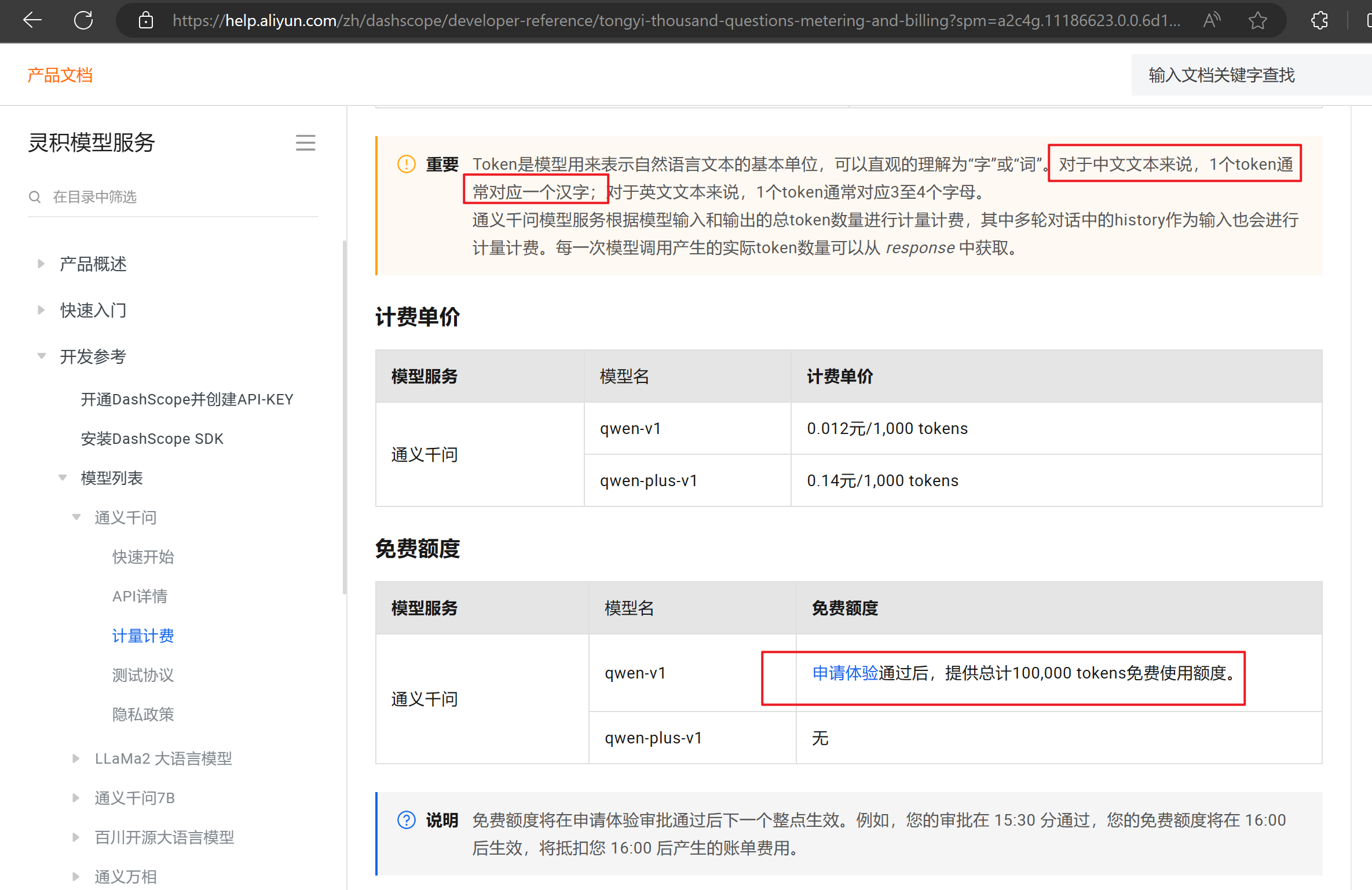Collapse the 模型列表 tree node

[x=63, y=478]
